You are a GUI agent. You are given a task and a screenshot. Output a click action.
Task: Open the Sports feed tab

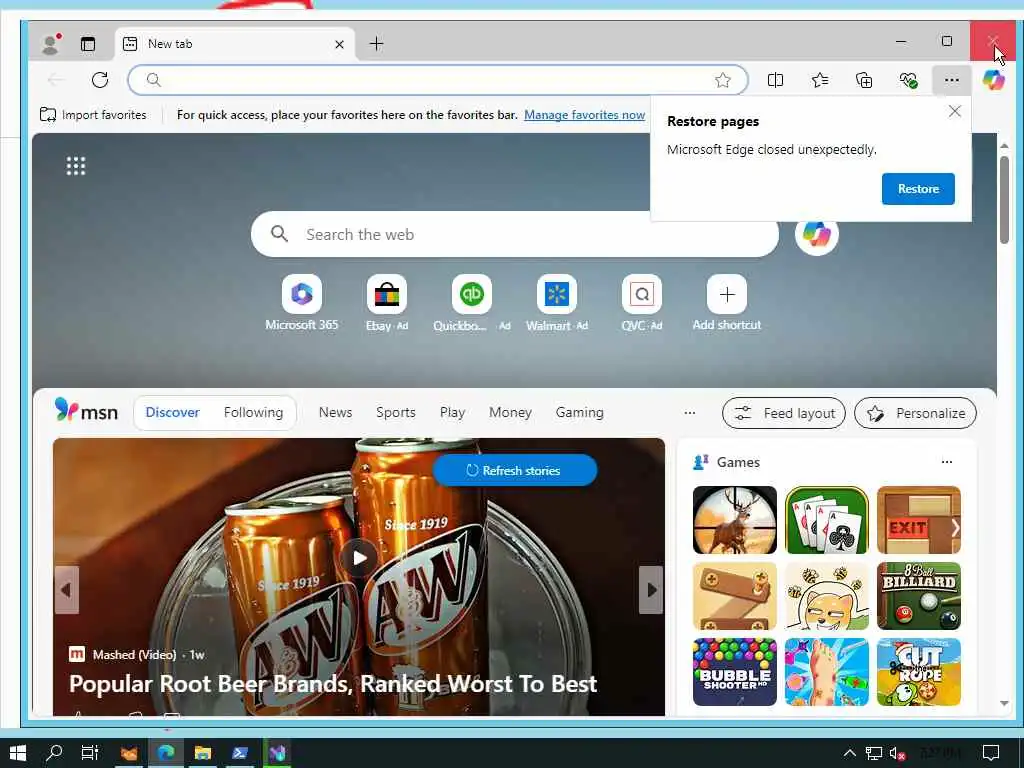(396, 413)
